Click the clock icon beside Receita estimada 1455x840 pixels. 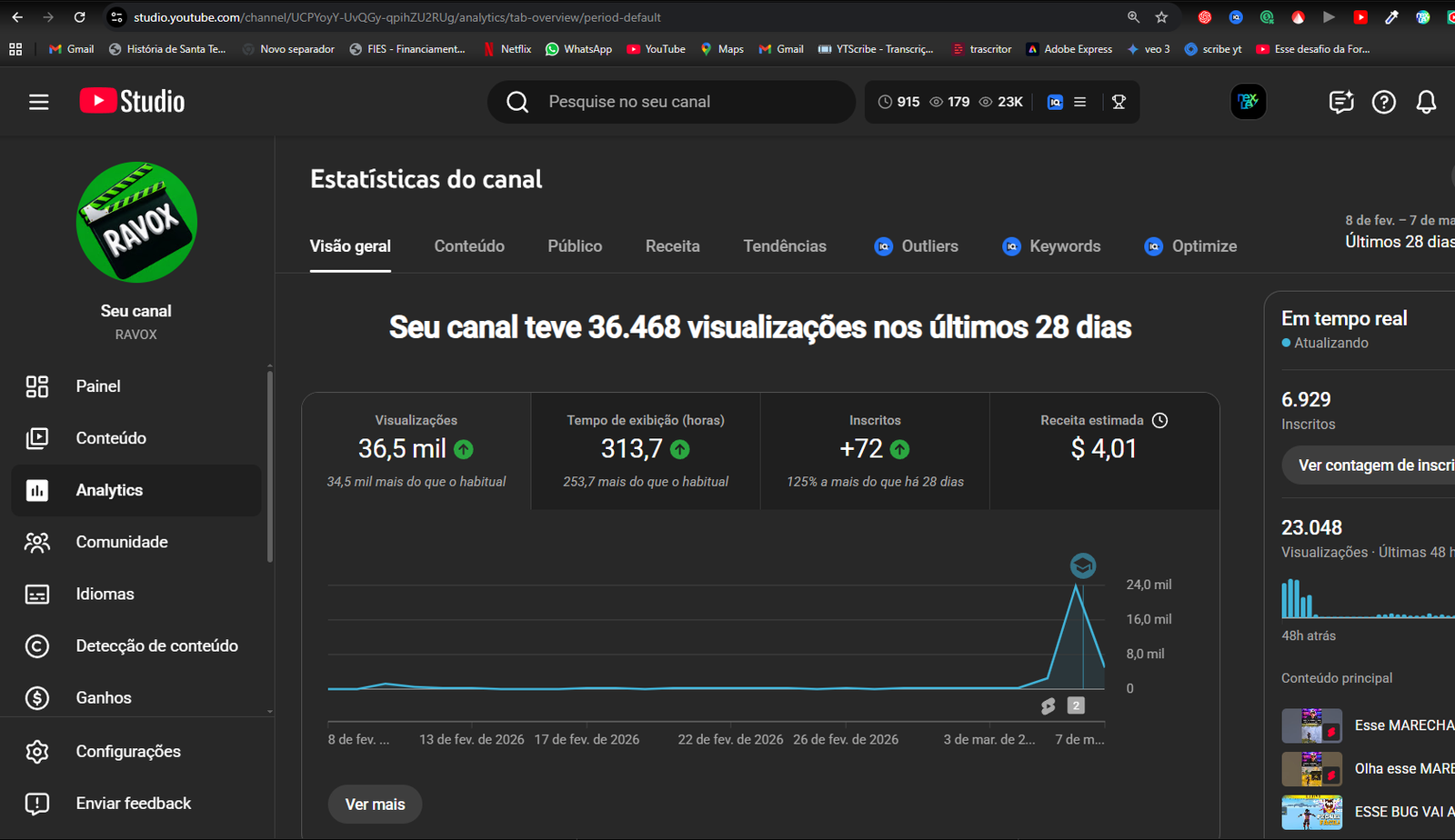(x=1159, y=420)
